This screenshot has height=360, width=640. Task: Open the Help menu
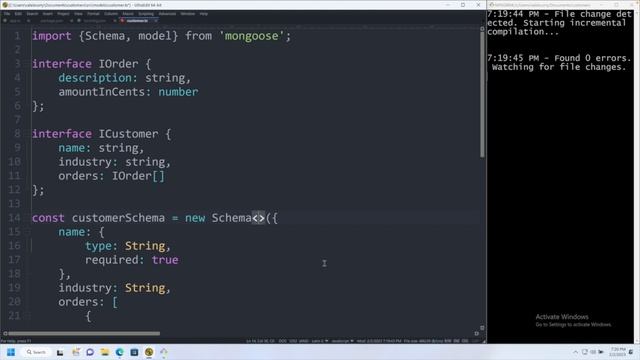204,14
